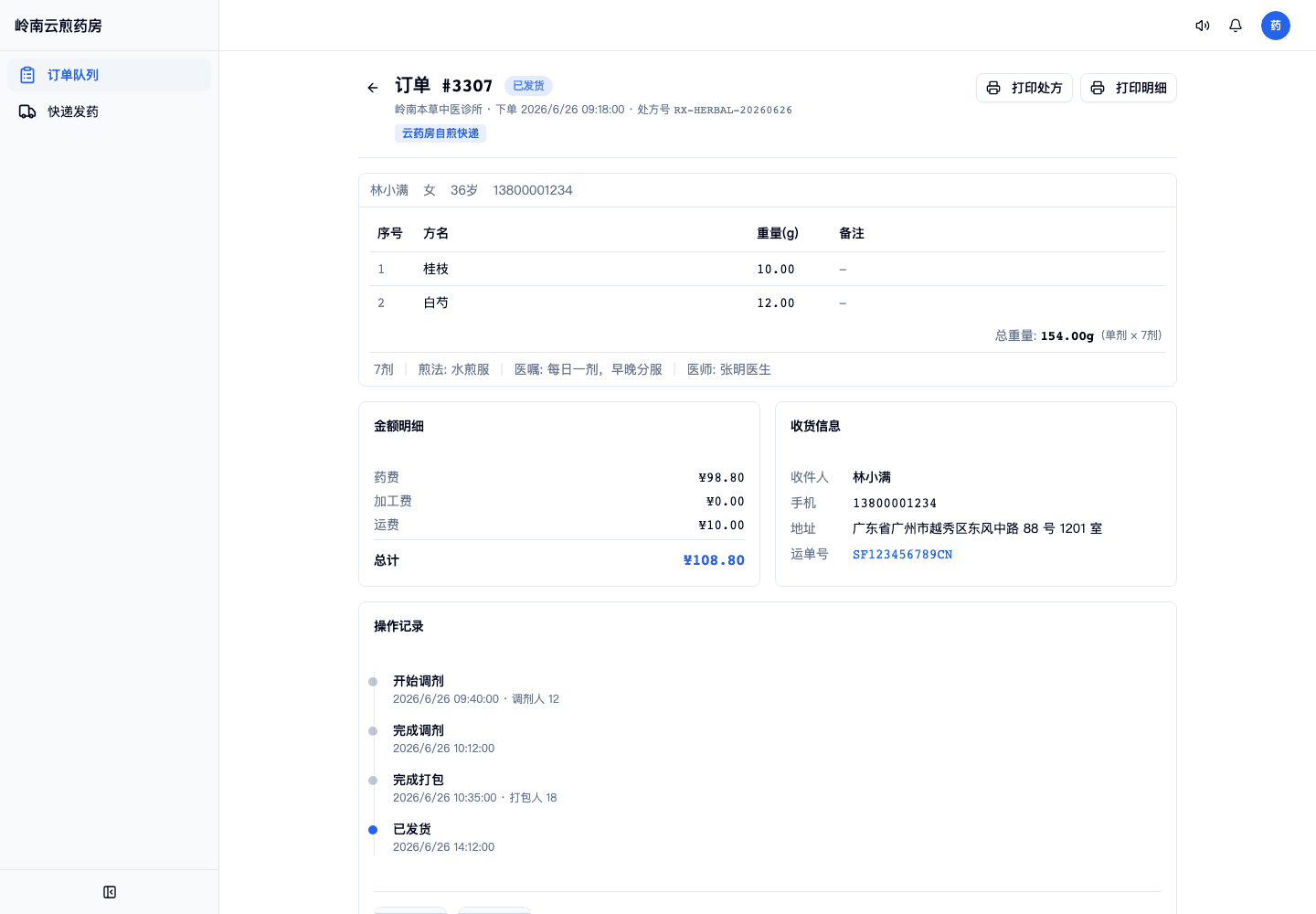Click the delivery address text

pyautogui.click(x=977, y=528)
